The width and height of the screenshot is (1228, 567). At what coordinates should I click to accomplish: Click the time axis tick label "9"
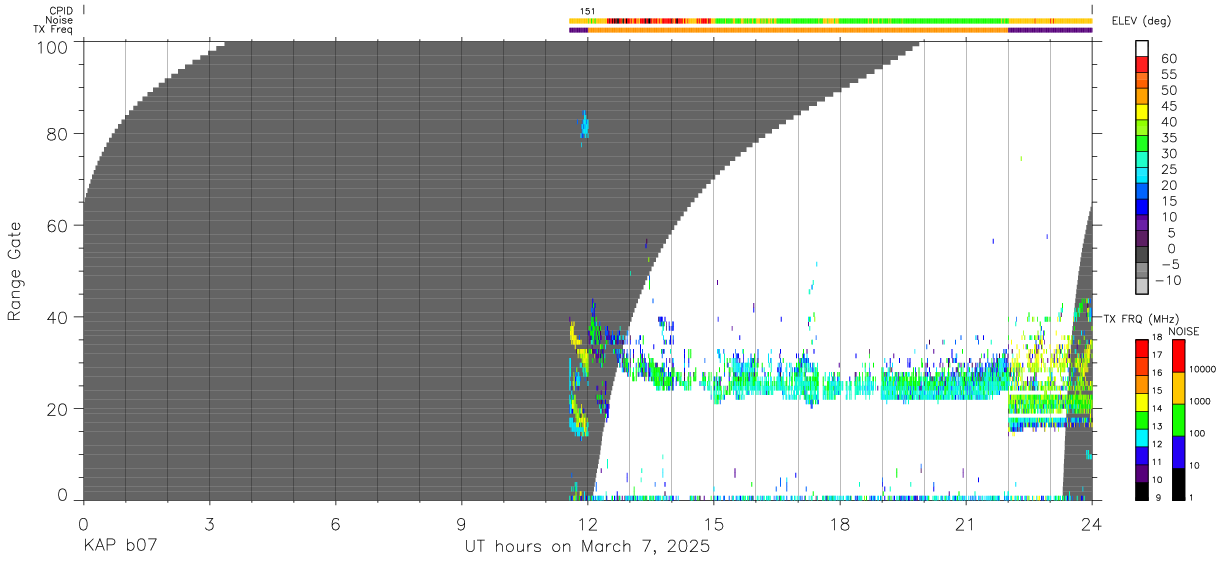click(461, 524)
